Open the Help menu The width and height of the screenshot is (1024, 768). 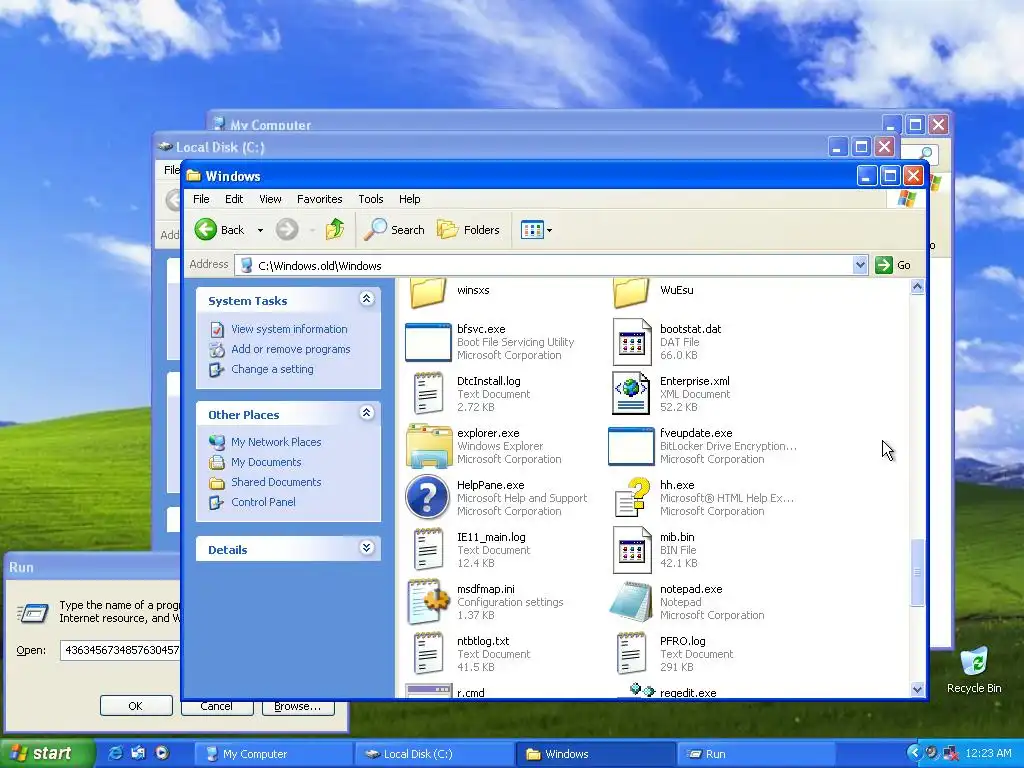point(409,199)
